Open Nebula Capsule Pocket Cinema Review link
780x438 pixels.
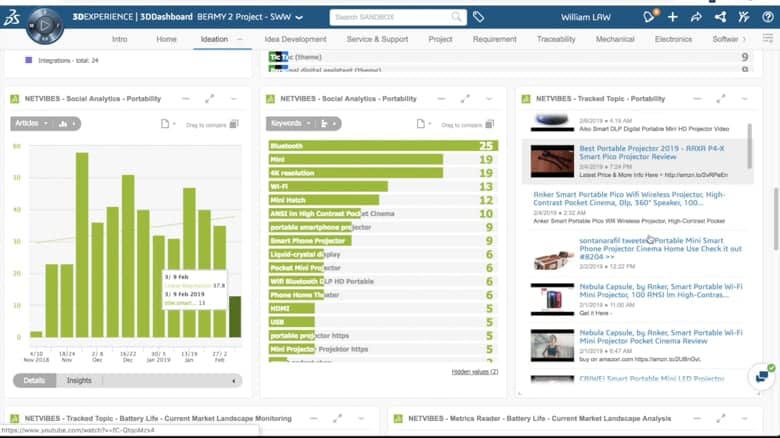click(x=661, y=337)
